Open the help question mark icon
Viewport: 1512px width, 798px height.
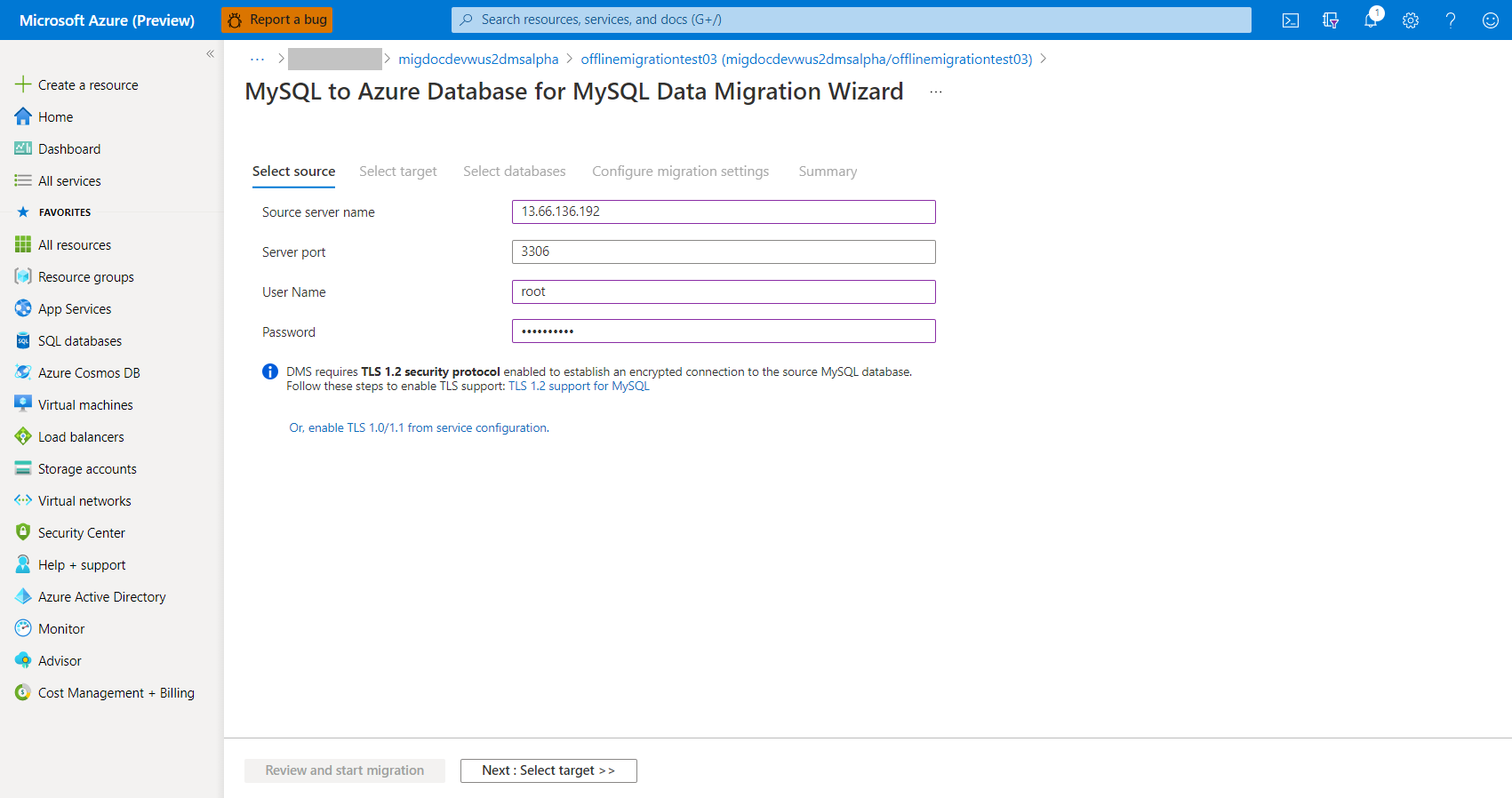point(1451,20)
